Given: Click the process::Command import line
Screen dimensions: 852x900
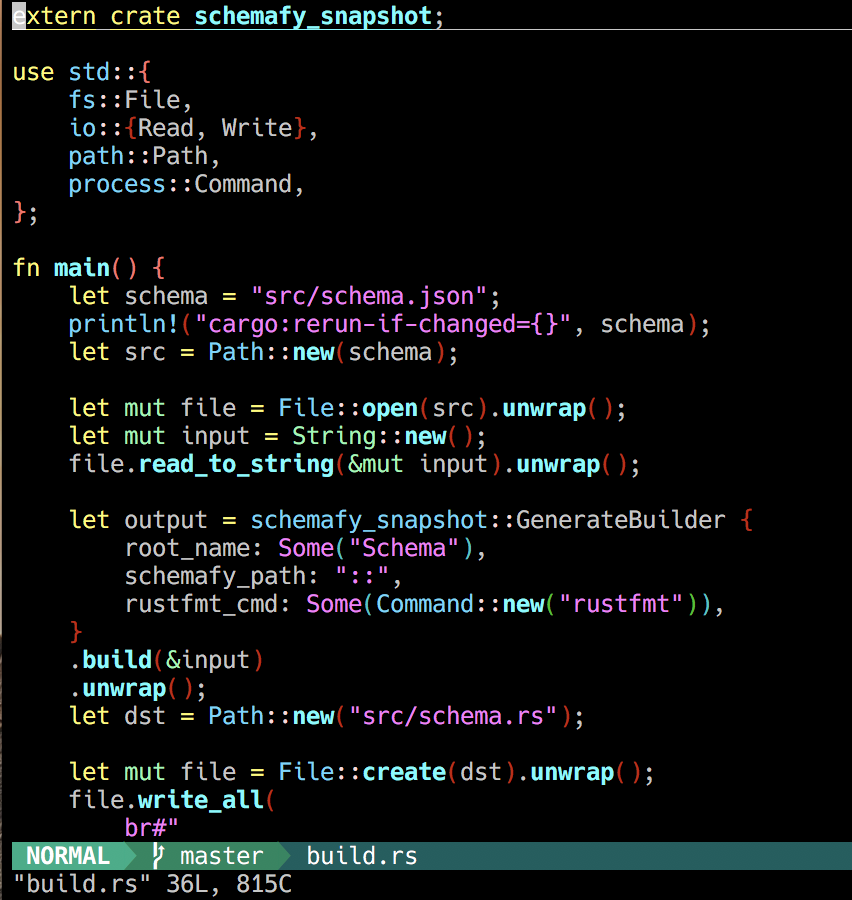Looking at the screenshot, I should 186,184.
